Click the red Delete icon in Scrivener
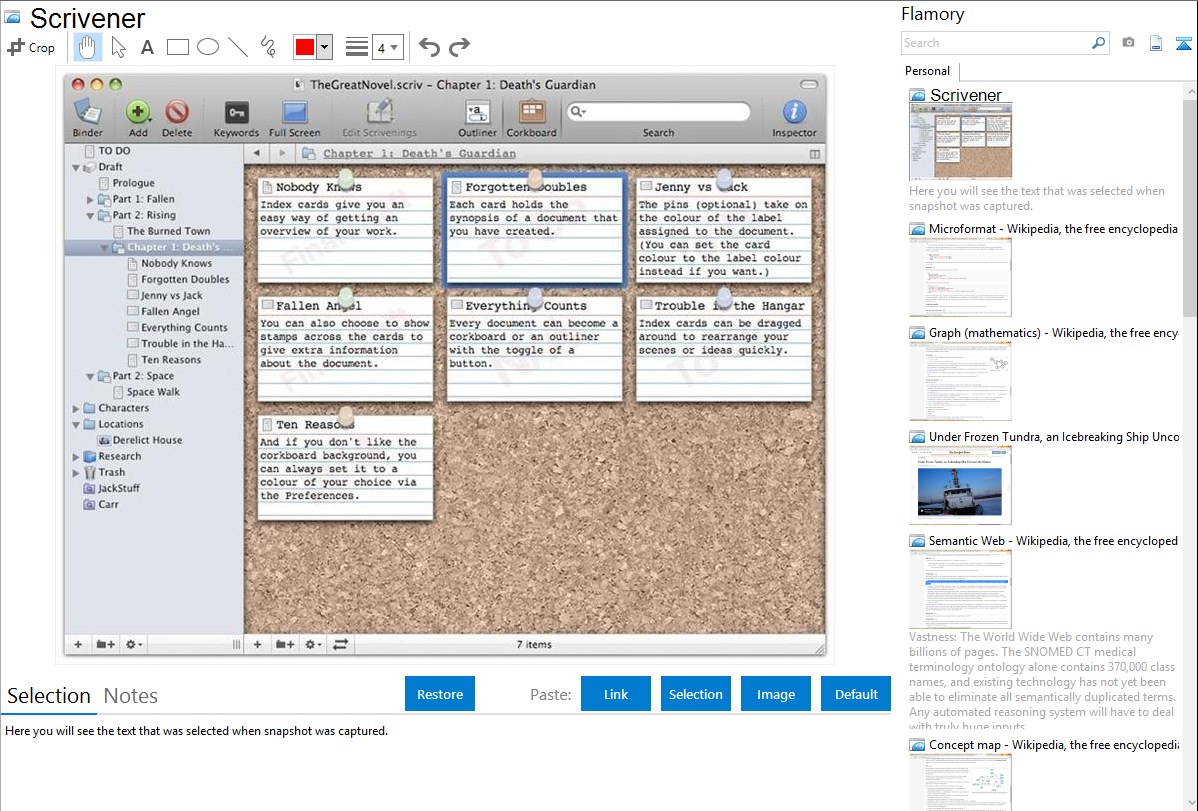Viewport: 1198px width, 811px height. coord(177,113)
